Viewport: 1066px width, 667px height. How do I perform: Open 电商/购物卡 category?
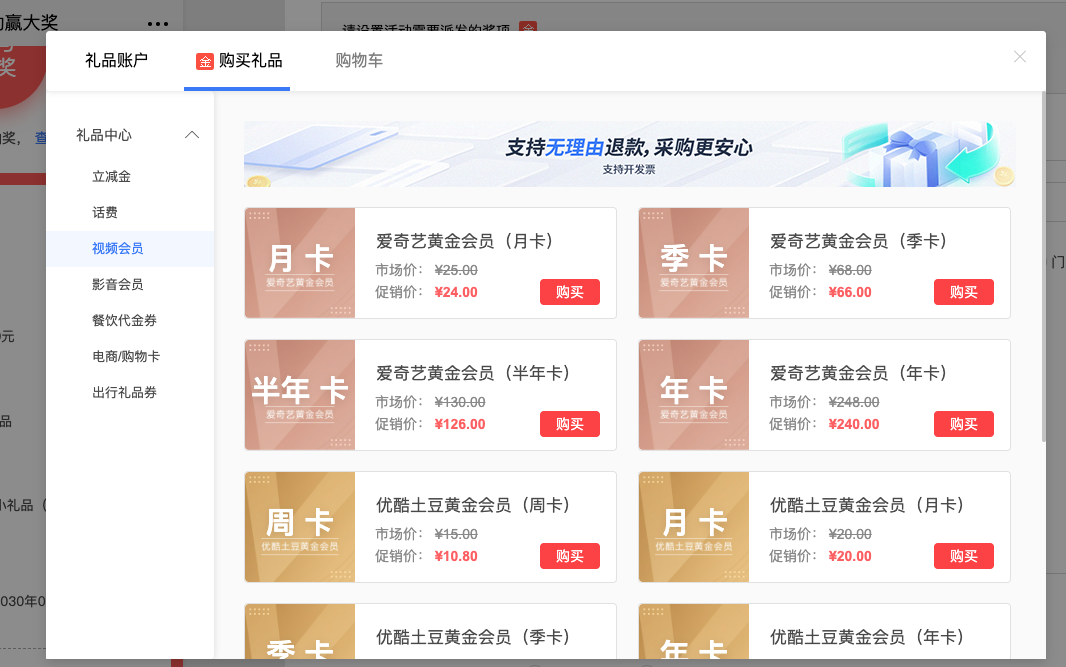[126, 357]
